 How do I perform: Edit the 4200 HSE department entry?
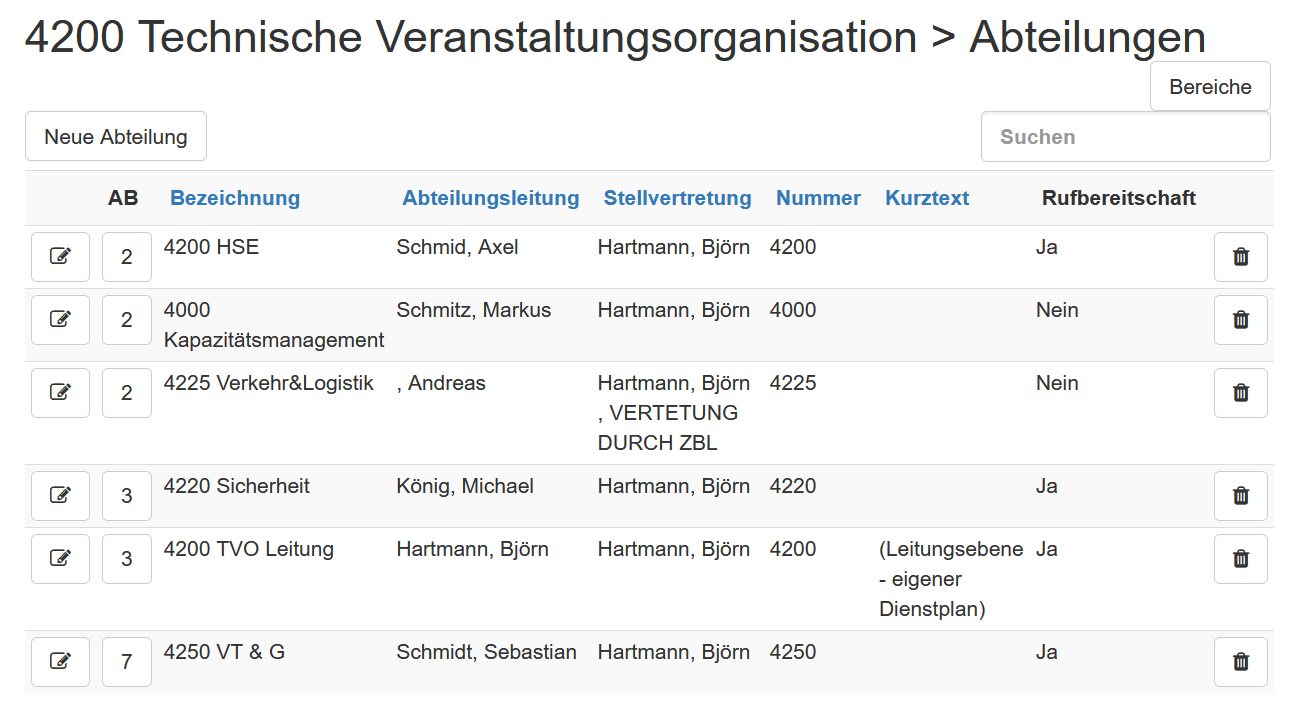(60, 256)
